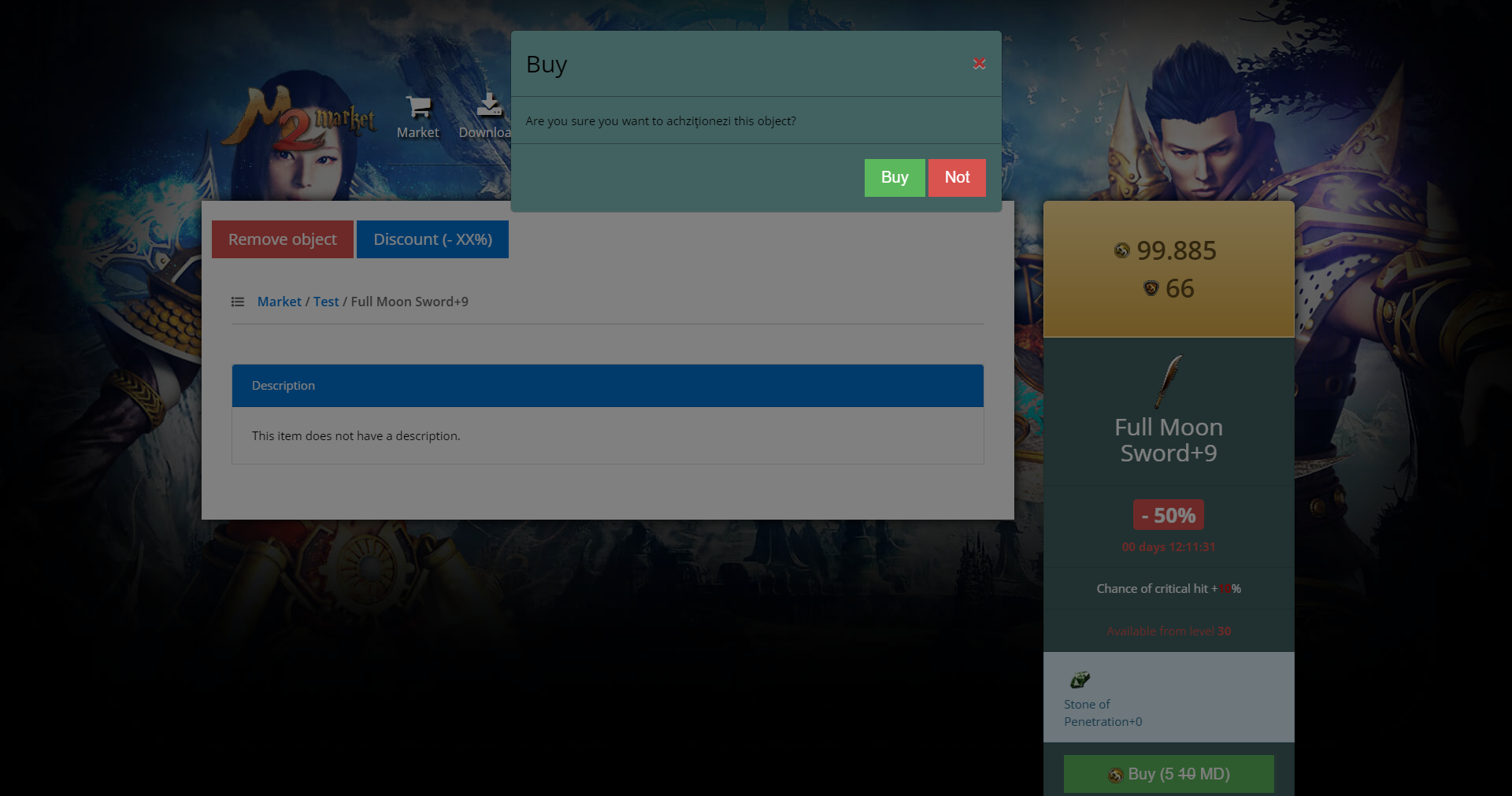The image size is (1512, 796).
Task: Cancel purchase with the Not button
Action: tap(956, 178)
